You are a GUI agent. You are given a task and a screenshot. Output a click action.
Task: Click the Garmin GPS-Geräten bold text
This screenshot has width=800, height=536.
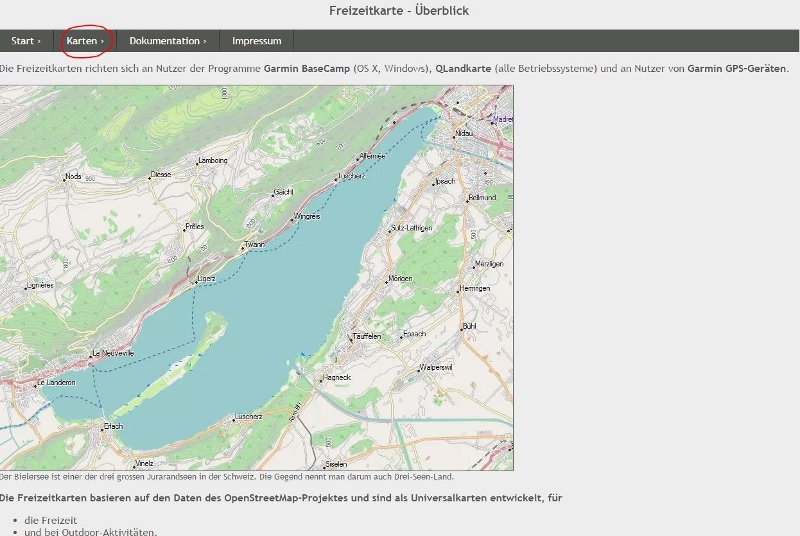click(737, 69)
